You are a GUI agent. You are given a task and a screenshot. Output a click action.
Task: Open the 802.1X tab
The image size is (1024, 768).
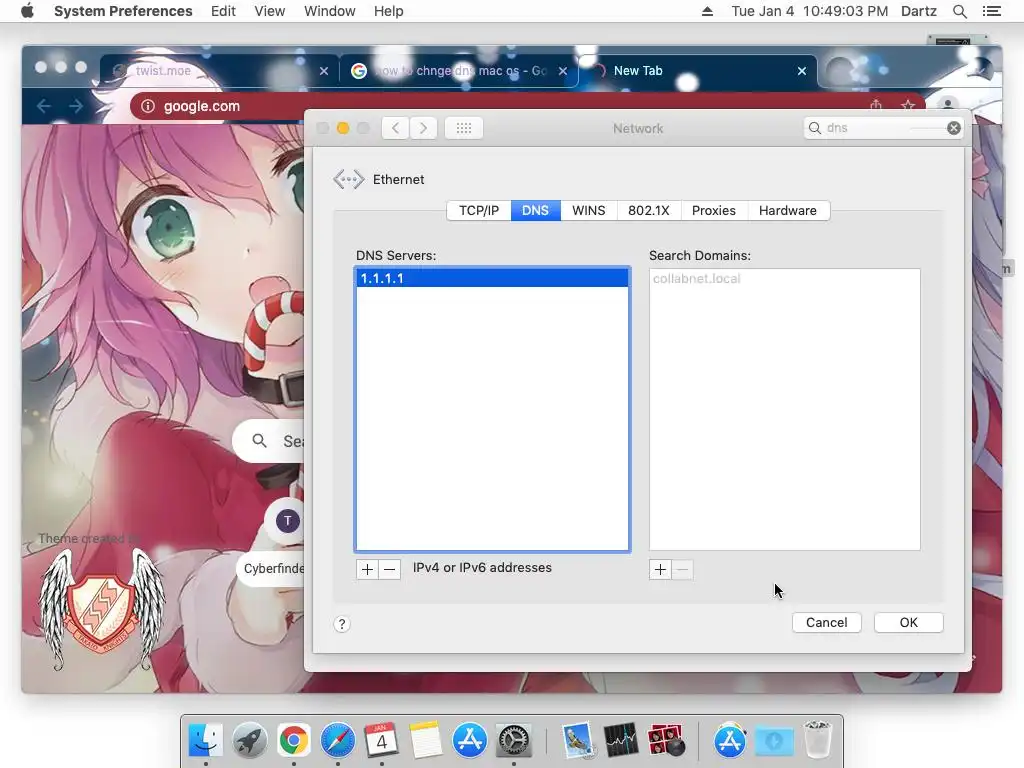tap(648, 210)
